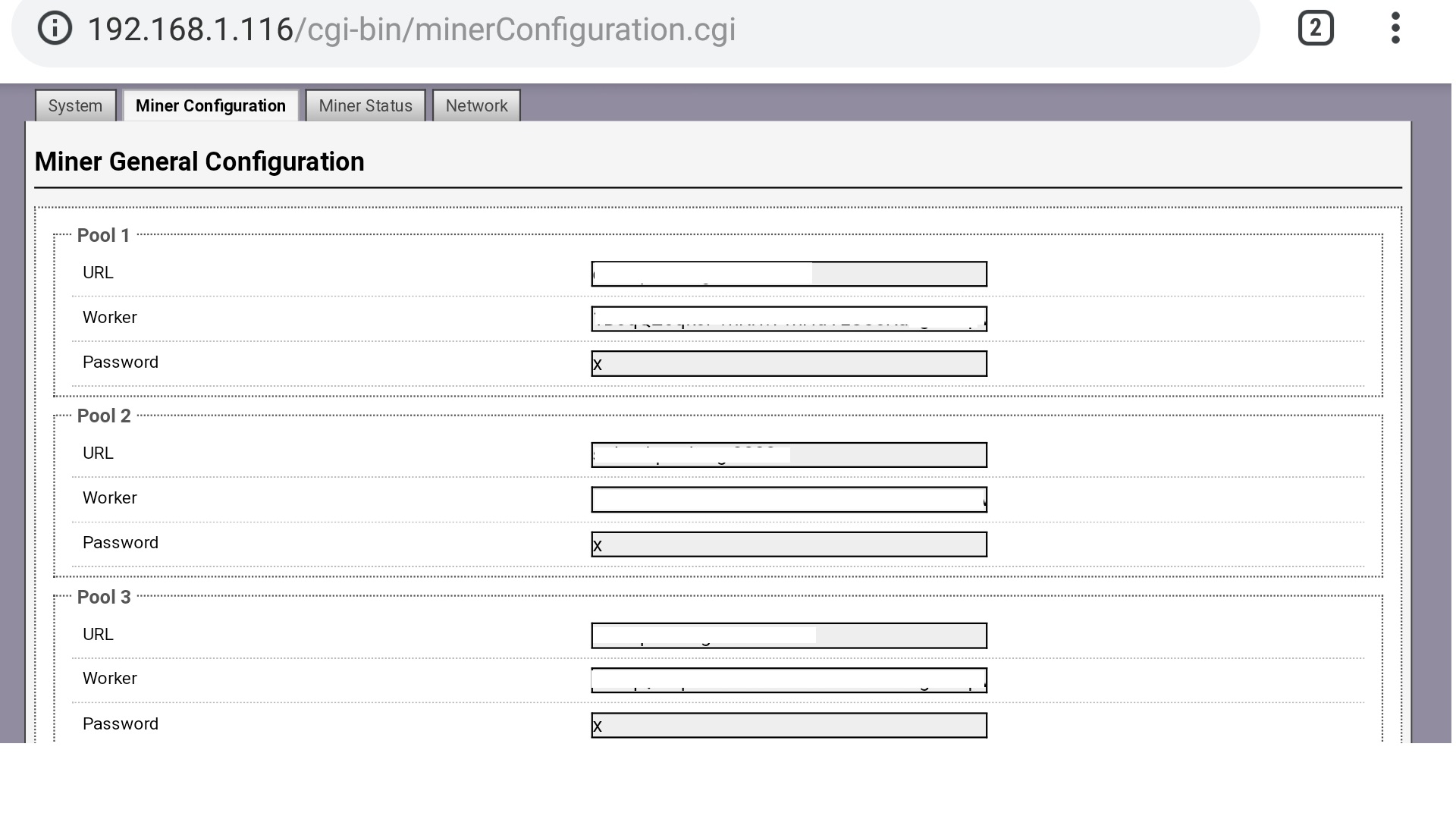Image resolution: width=1456 pixels, height=819 pixels.
Task: Go to the Network tab
Action: click(476, 105)
